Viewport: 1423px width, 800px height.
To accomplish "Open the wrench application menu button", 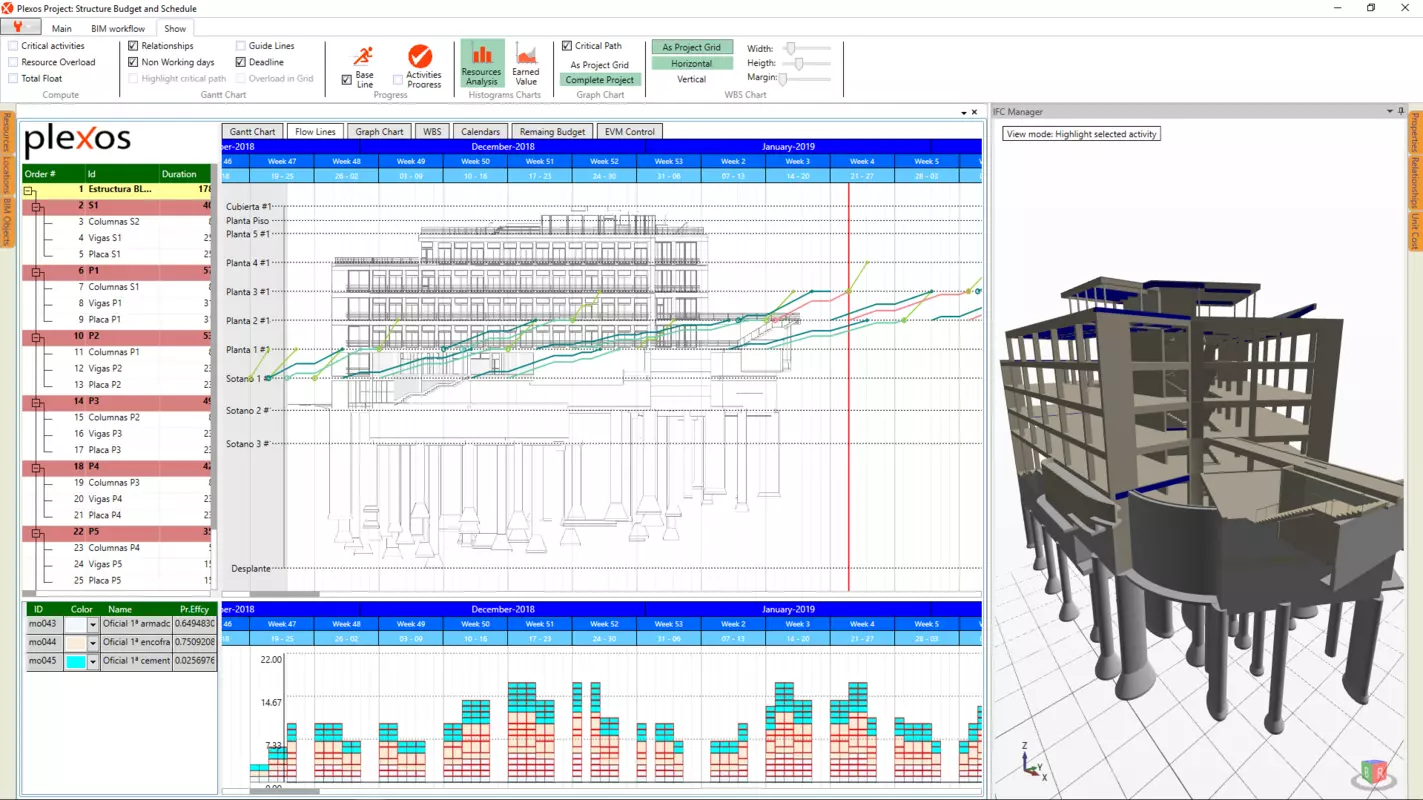I will pyautogui.click(x=21, y=28).
